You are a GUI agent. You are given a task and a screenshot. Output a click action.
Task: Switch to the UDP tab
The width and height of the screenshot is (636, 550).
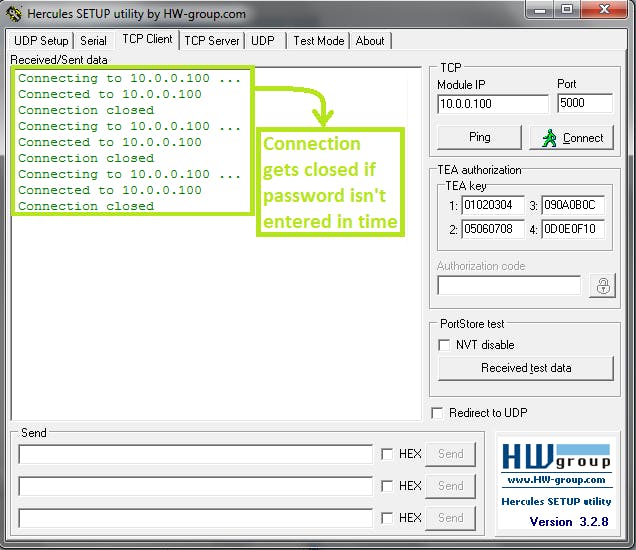click(x=263, y=41)
